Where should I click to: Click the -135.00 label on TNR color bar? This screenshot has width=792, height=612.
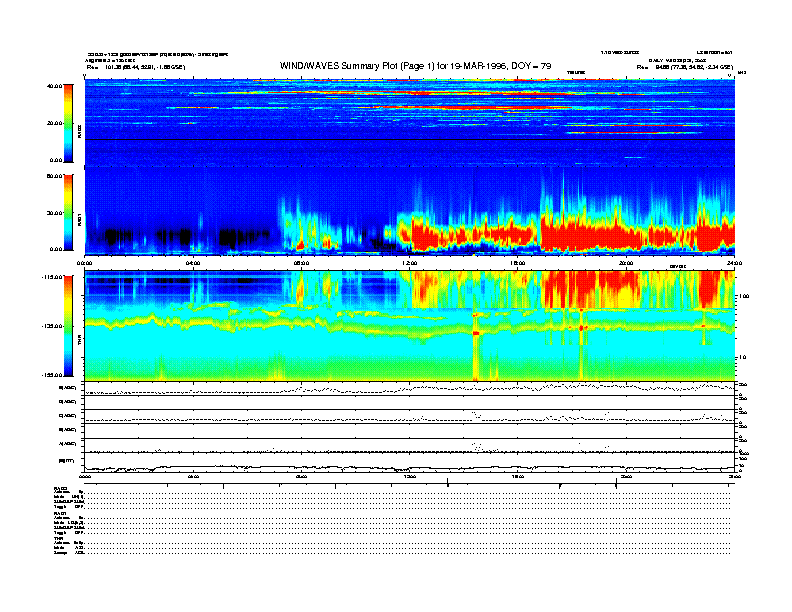click(52, 326)
